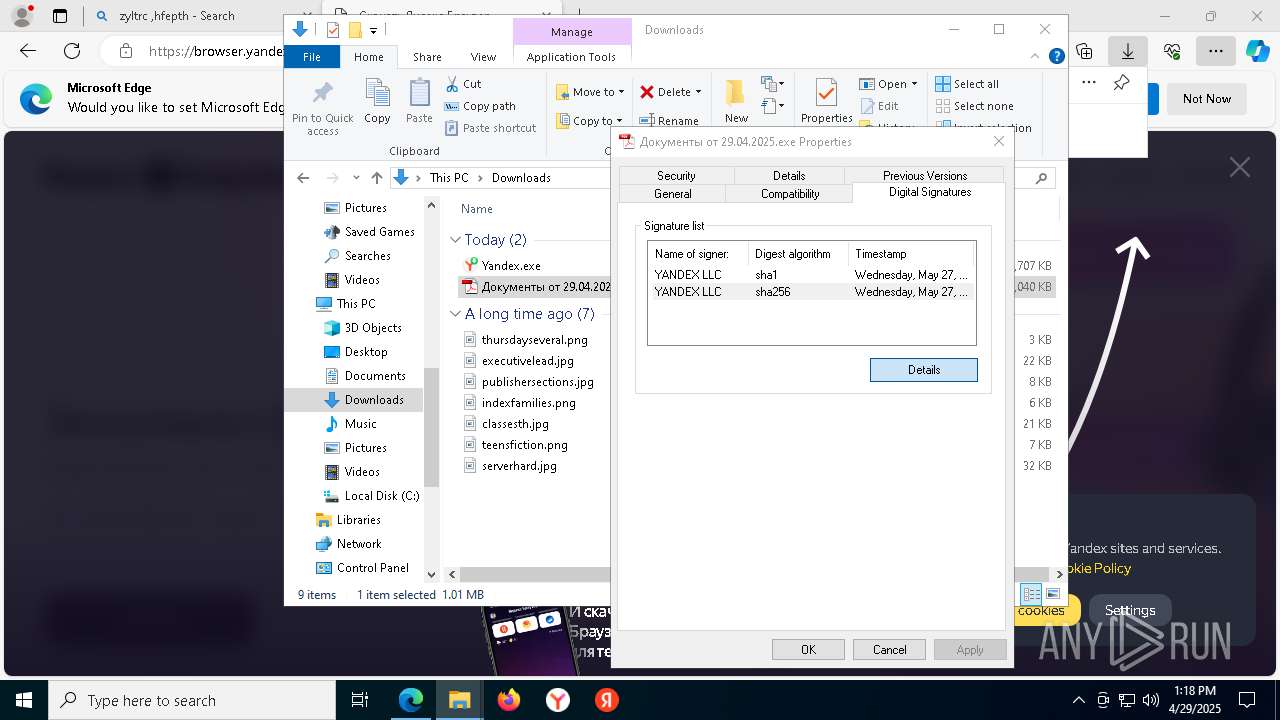Viewport: 1280px width, 720px height.
Task: Click Copy path in the Clipboard group
Action: (x=480, y=106)
